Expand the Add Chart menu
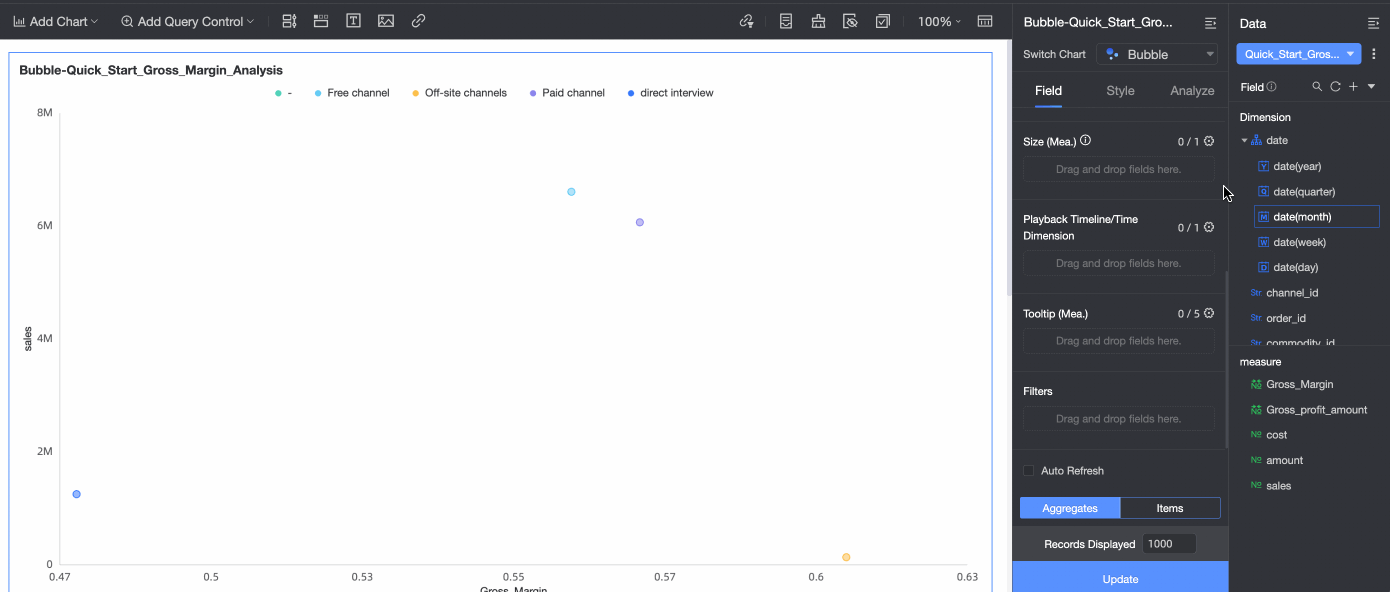This screenshot has width=1390, height=592. click(56, 21)
